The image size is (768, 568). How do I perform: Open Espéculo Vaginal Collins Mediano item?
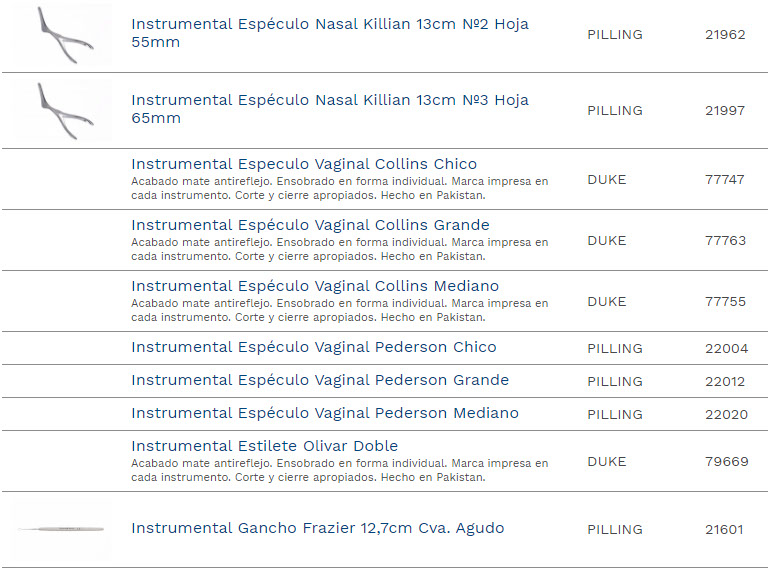tap(315, 286)
